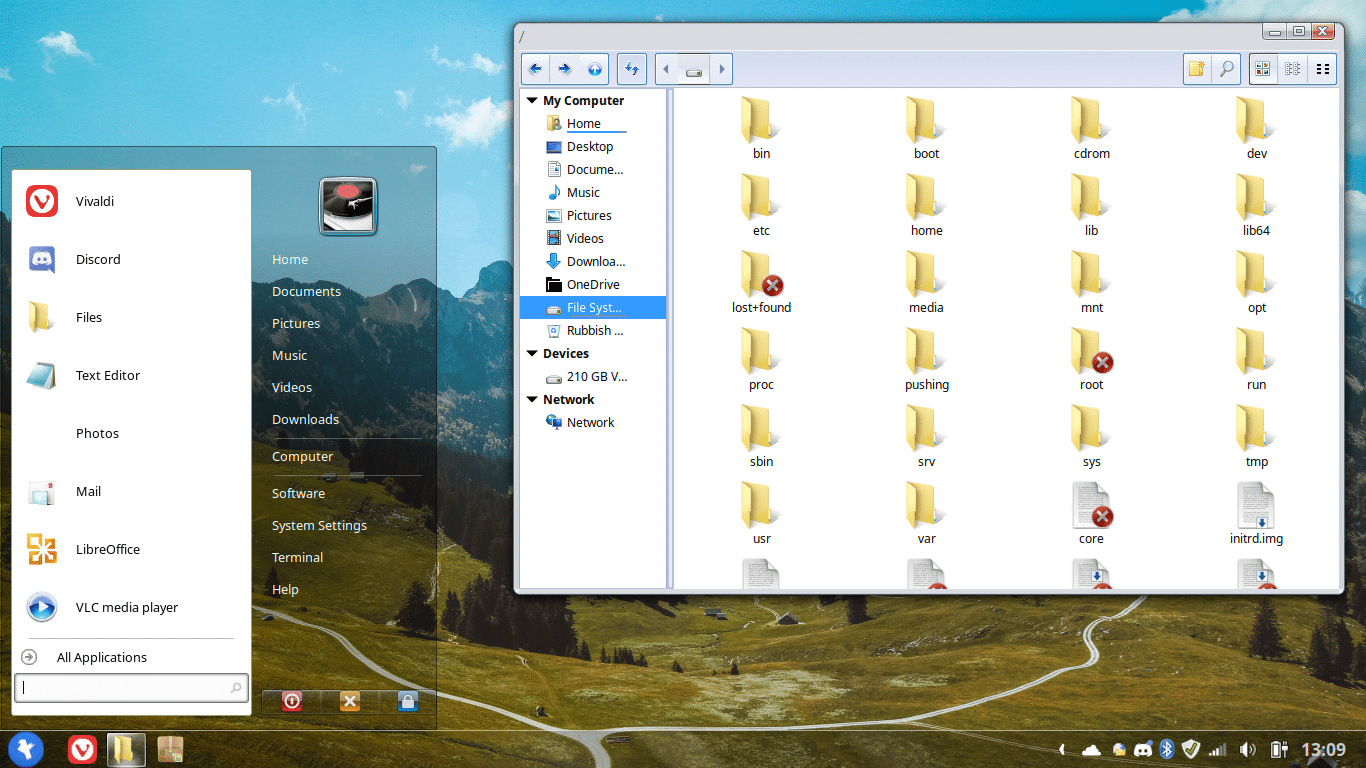Collapse the Network sidebar section

click(532, 400)
